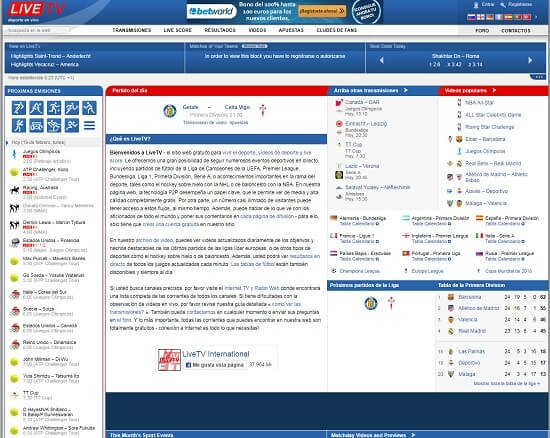Open Atlético de Madrid in league table
The width and height of the screenshot is (550, 438).
coord(478,308)
